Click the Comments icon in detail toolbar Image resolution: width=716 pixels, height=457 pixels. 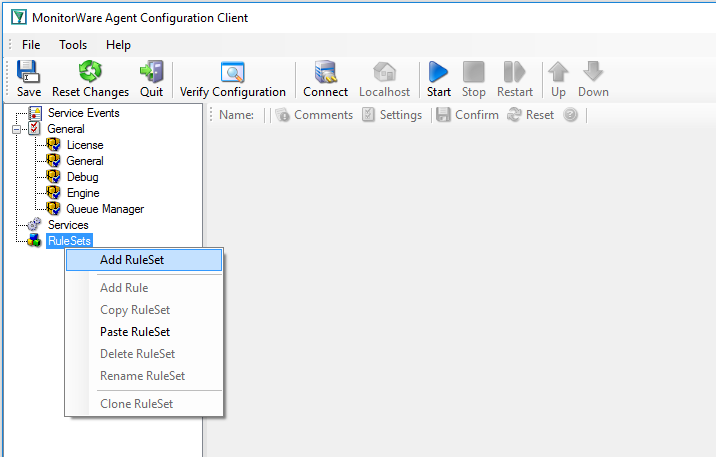283,115
